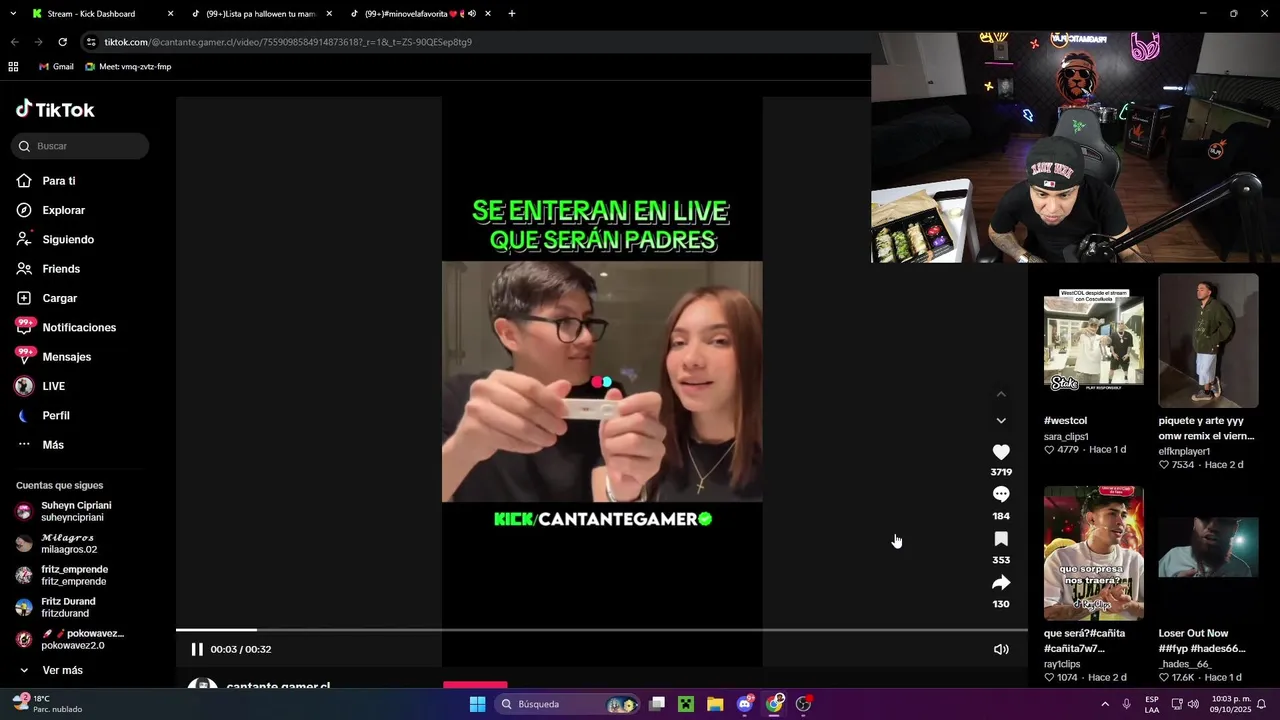The image size is (1280, 720).
Task: Like the video with heart icon
Action: point(1001,452)
